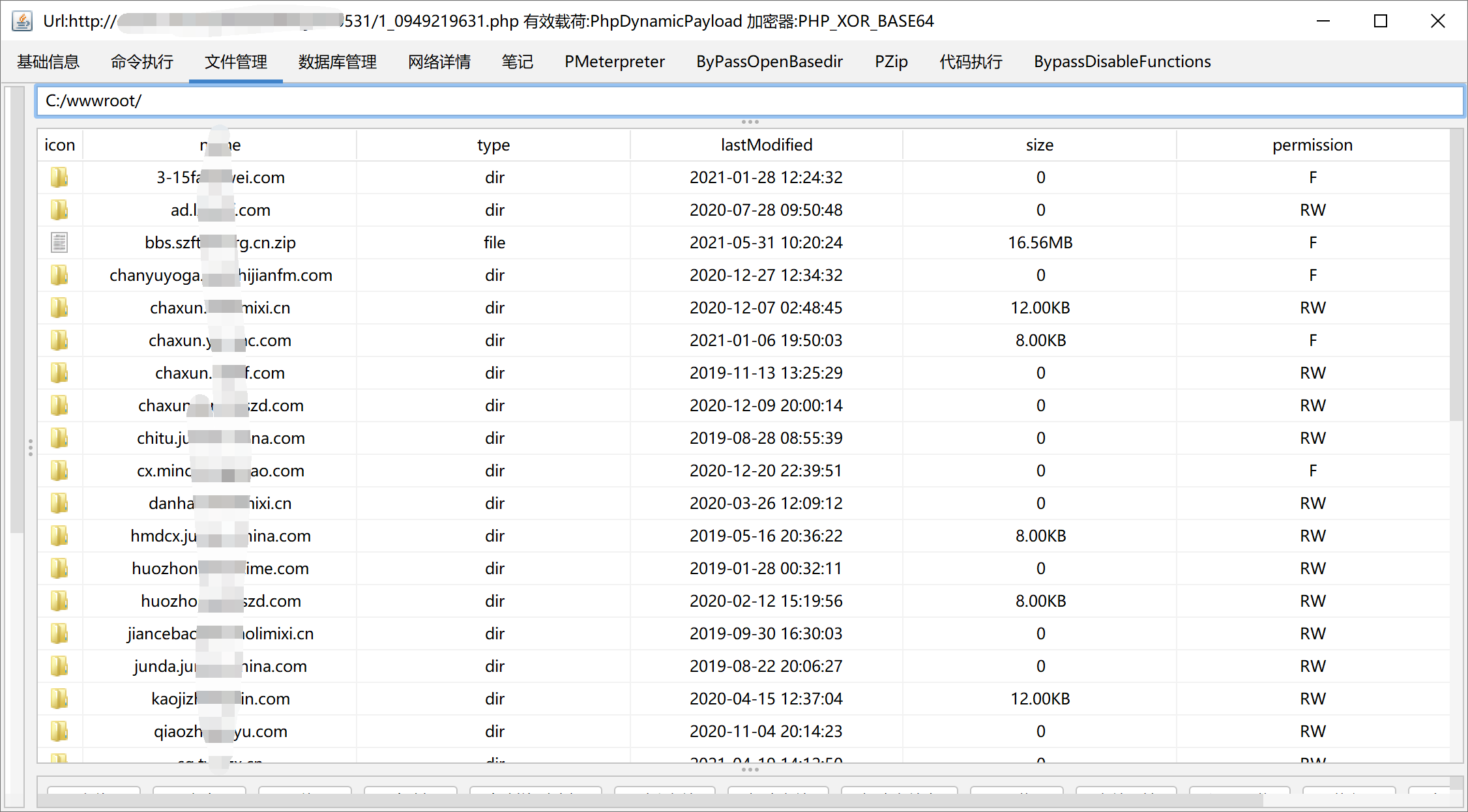Click the folder icon of the qiaozh row
The height and width of the screenshot is (812, 1468).
[x=59, y=731]
